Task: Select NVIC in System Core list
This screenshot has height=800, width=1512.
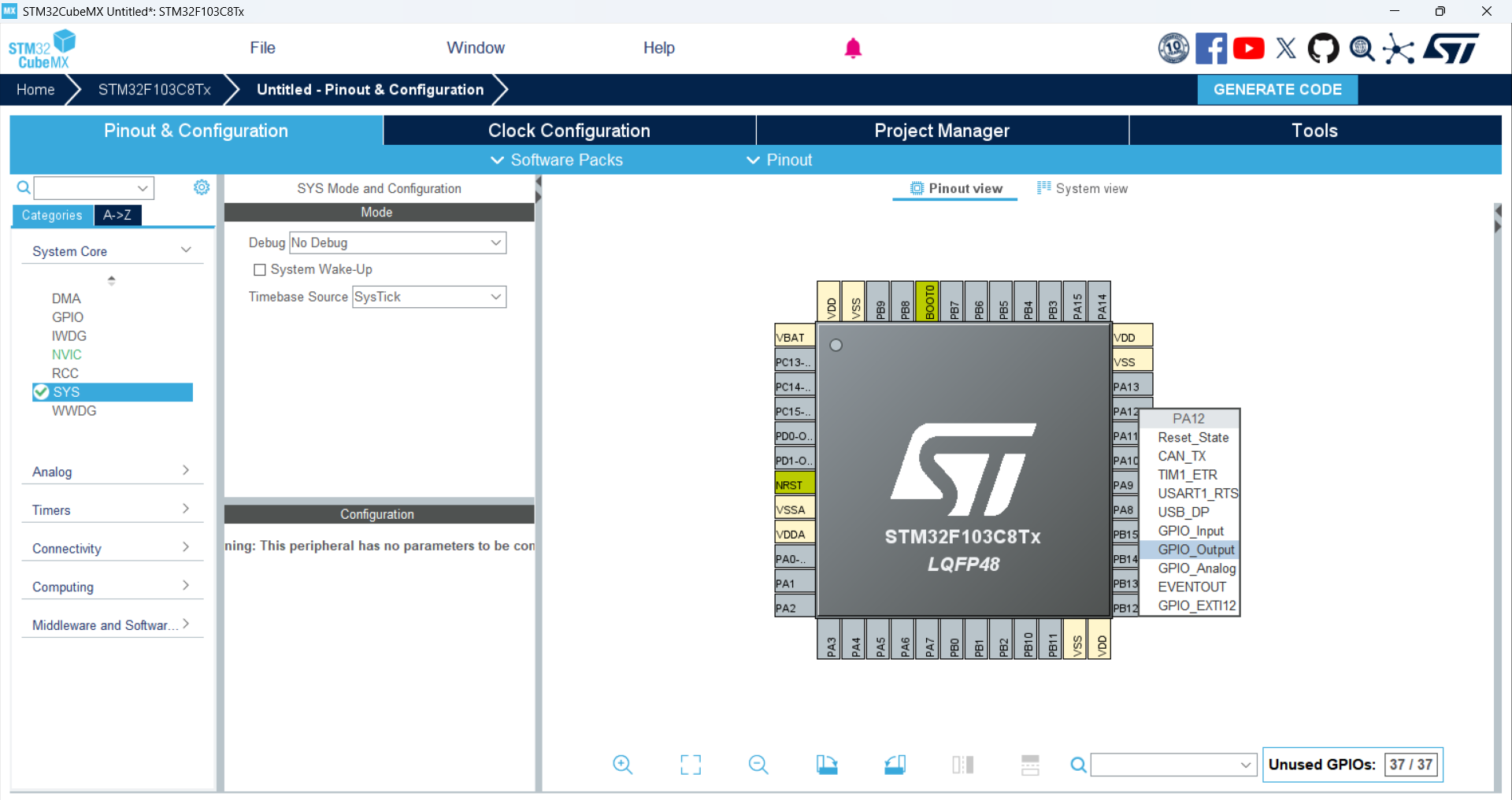Action: tap(67, 354)
